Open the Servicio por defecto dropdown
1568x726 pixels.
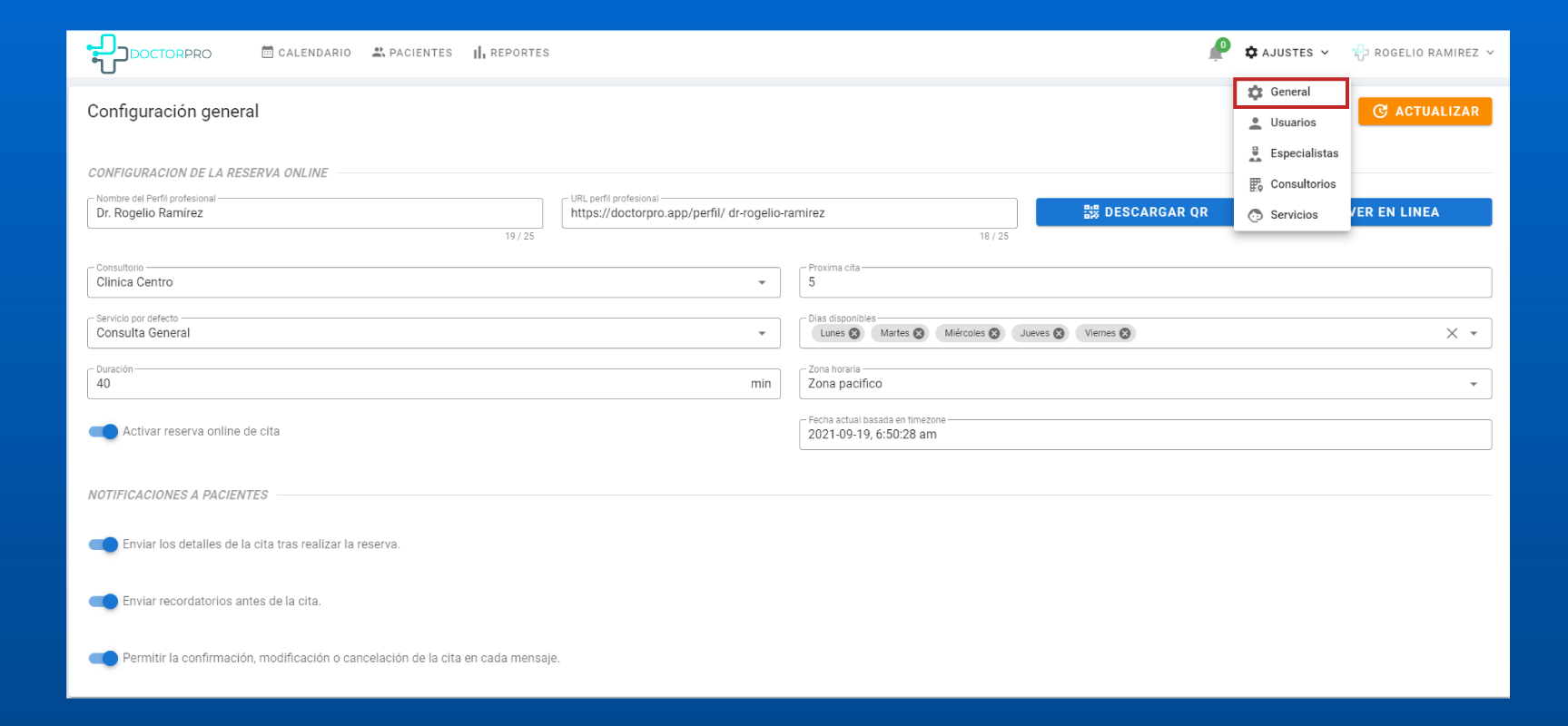click(x=761, y=334)
